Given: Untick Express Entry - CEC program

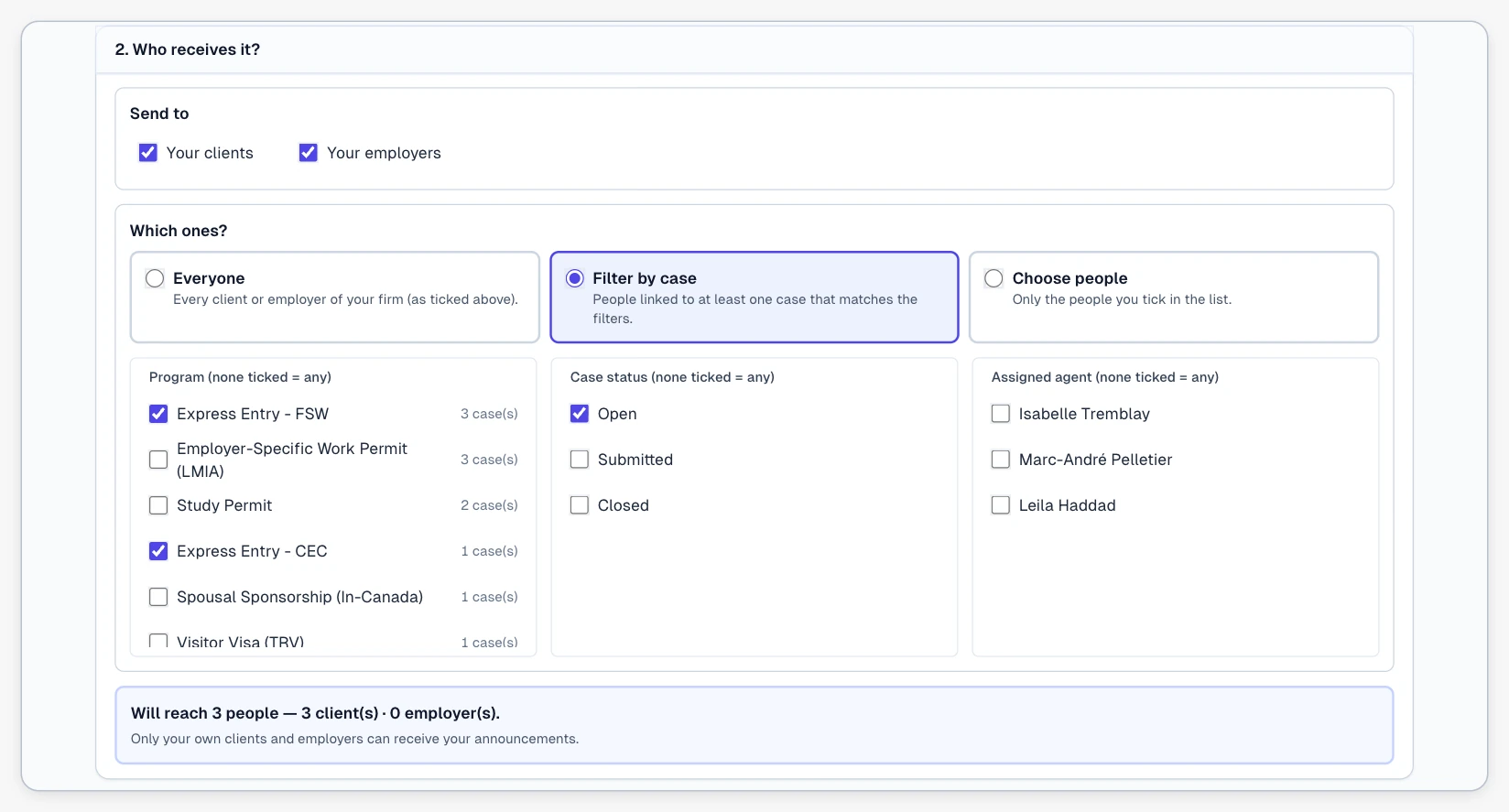Looking at the screenshot, I should [x=158, y=551].
